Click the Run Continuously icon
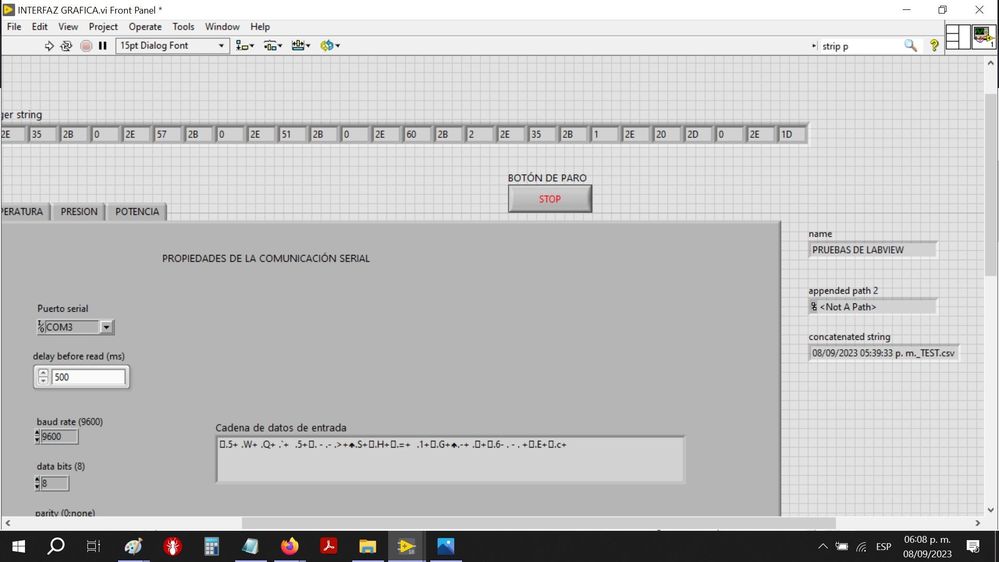The image size is (999, 562). tap(66, 46)
